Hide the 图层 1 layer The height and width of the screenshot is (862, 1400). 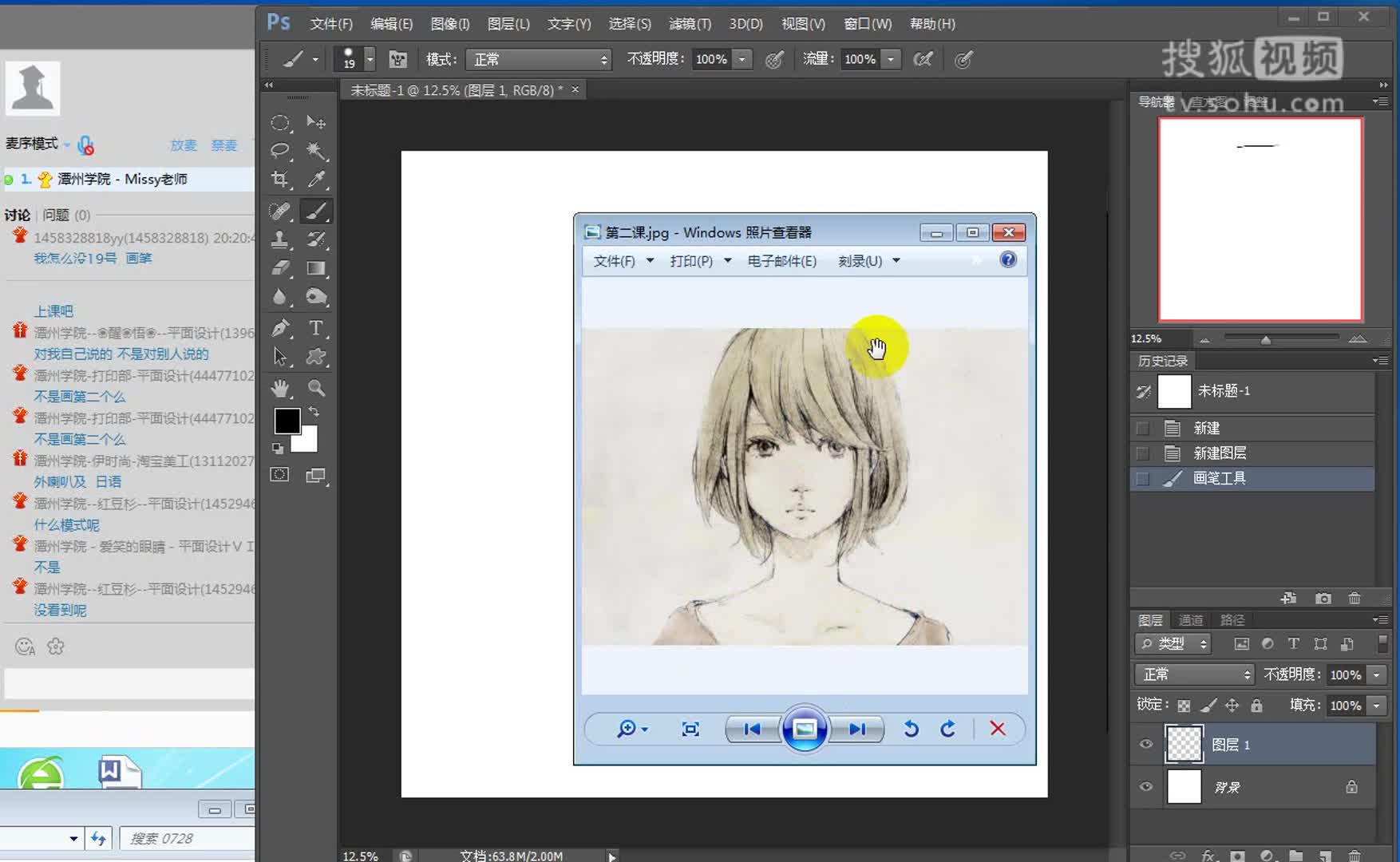point(1146,744)
